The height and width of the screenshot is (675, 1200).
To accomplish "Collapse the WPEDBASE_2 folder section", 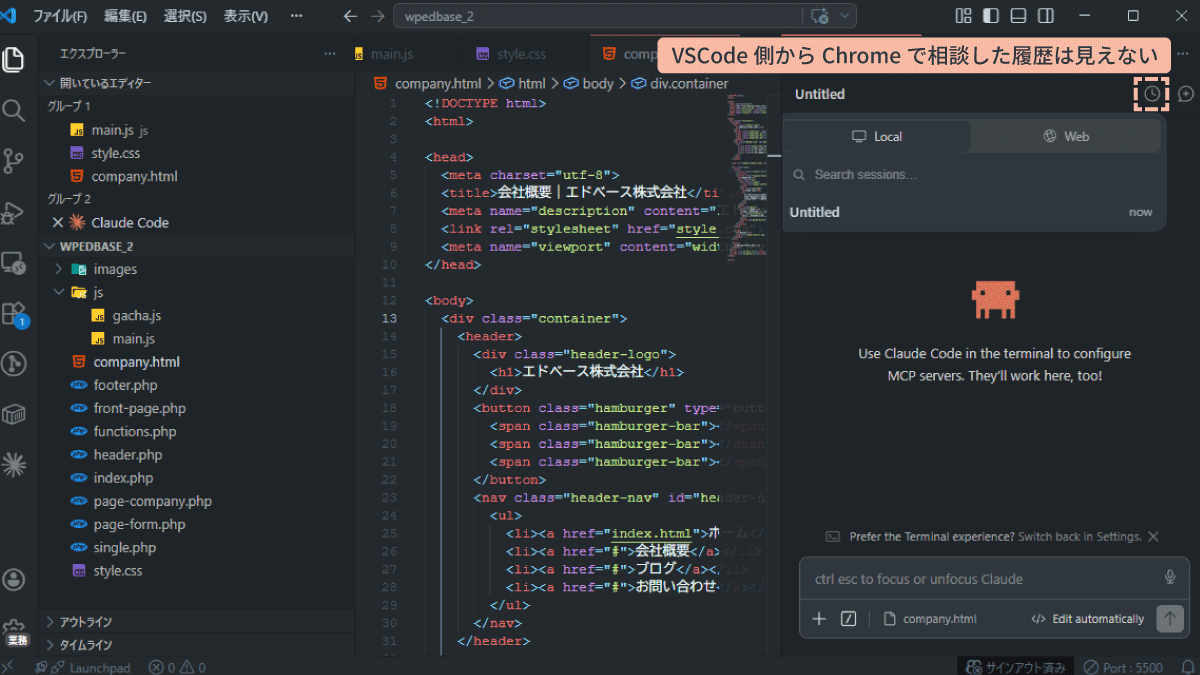I will coord(96,246).
